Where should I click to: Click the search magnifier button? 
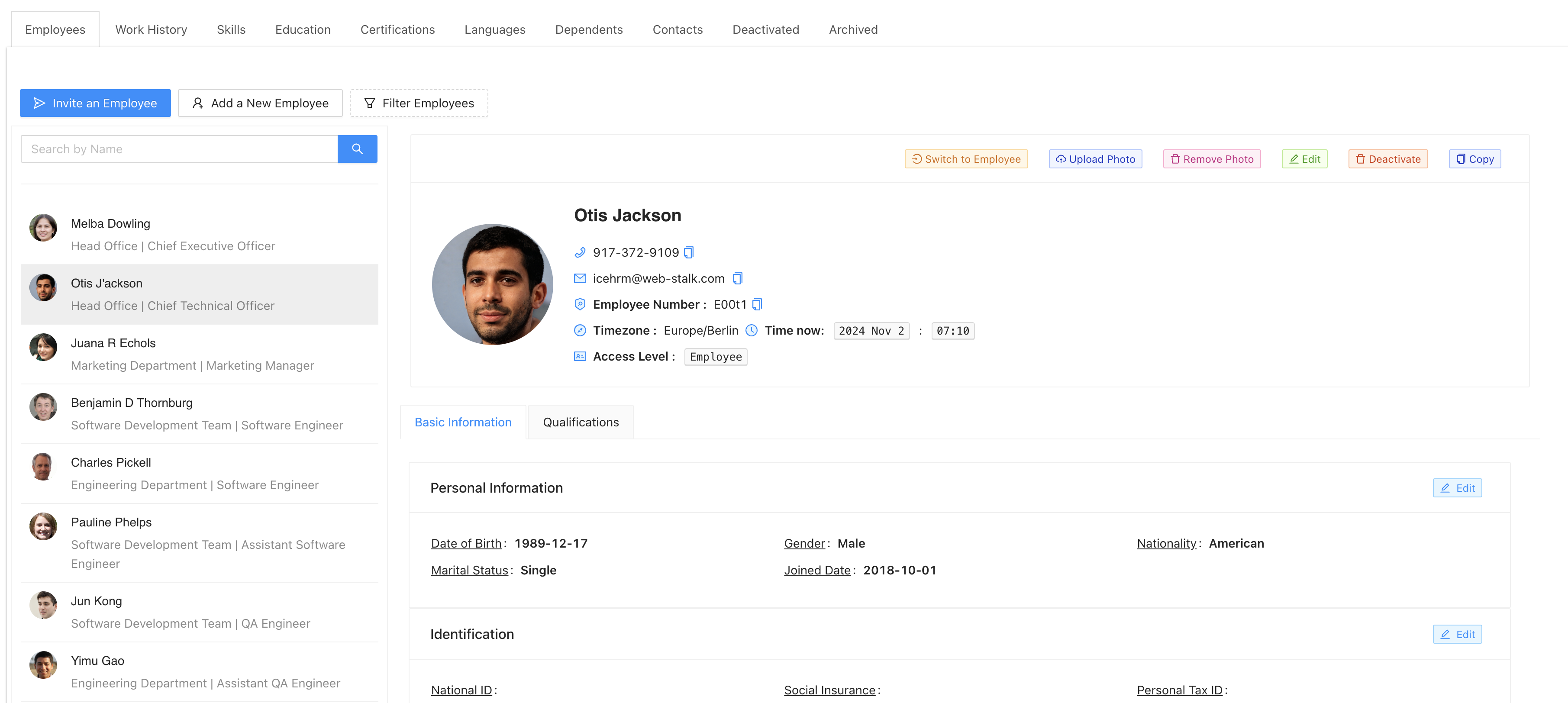357,149
